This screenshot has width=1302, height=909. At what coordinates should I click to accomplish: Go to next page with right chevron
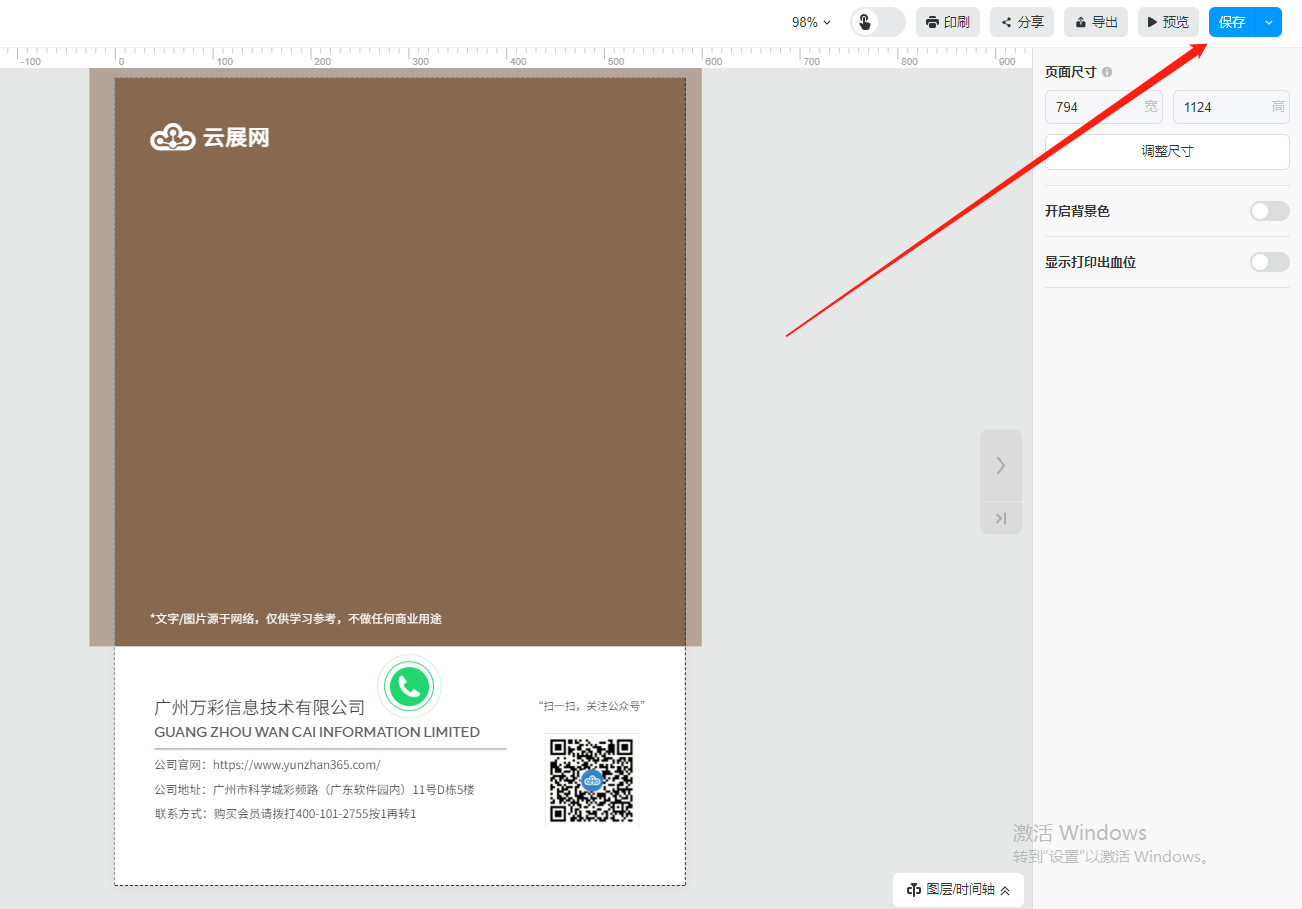pyautogui.click(x=1000, y=465)
